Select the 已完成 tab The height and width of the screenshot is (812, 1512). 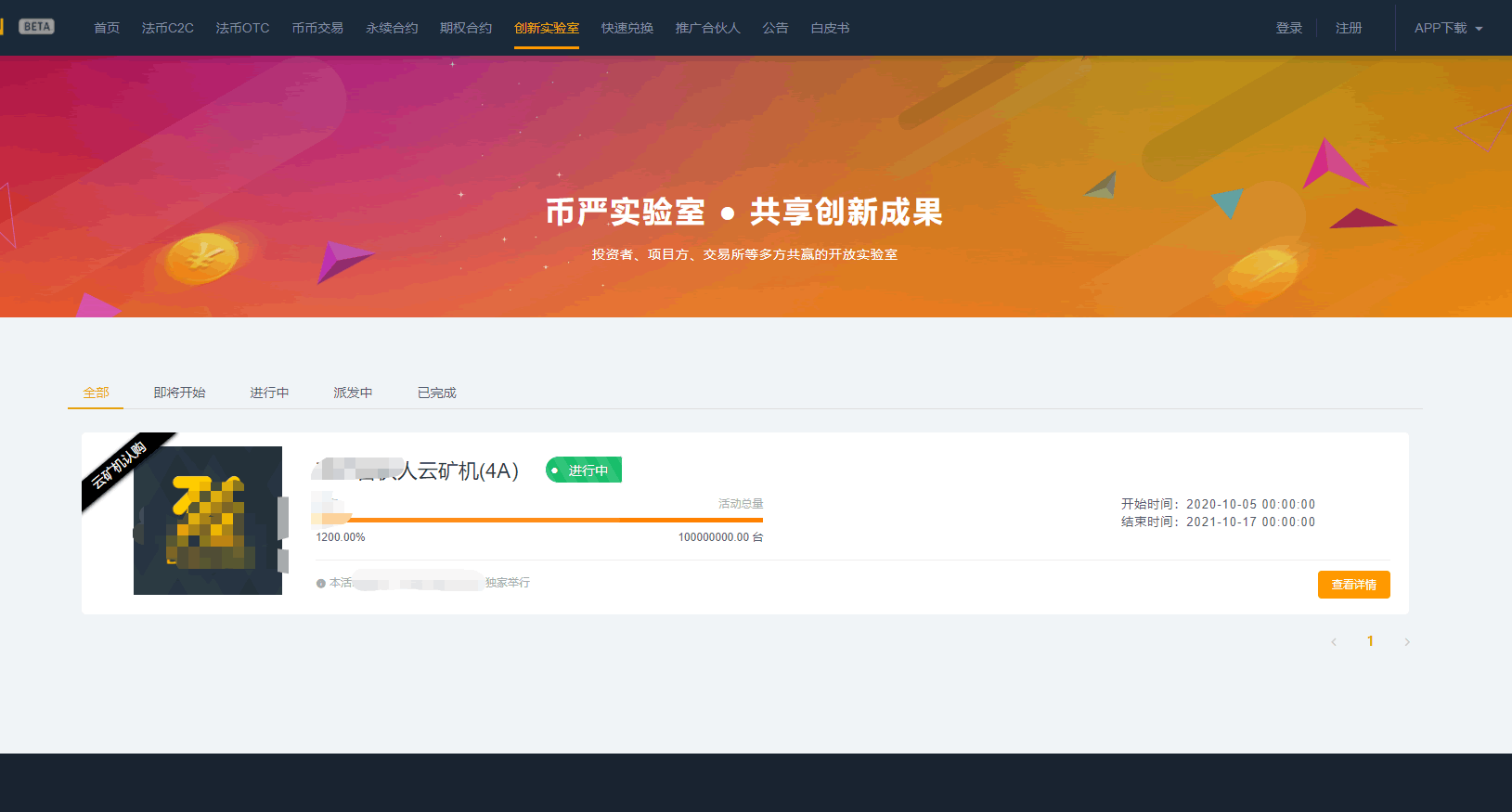[436, 393]
